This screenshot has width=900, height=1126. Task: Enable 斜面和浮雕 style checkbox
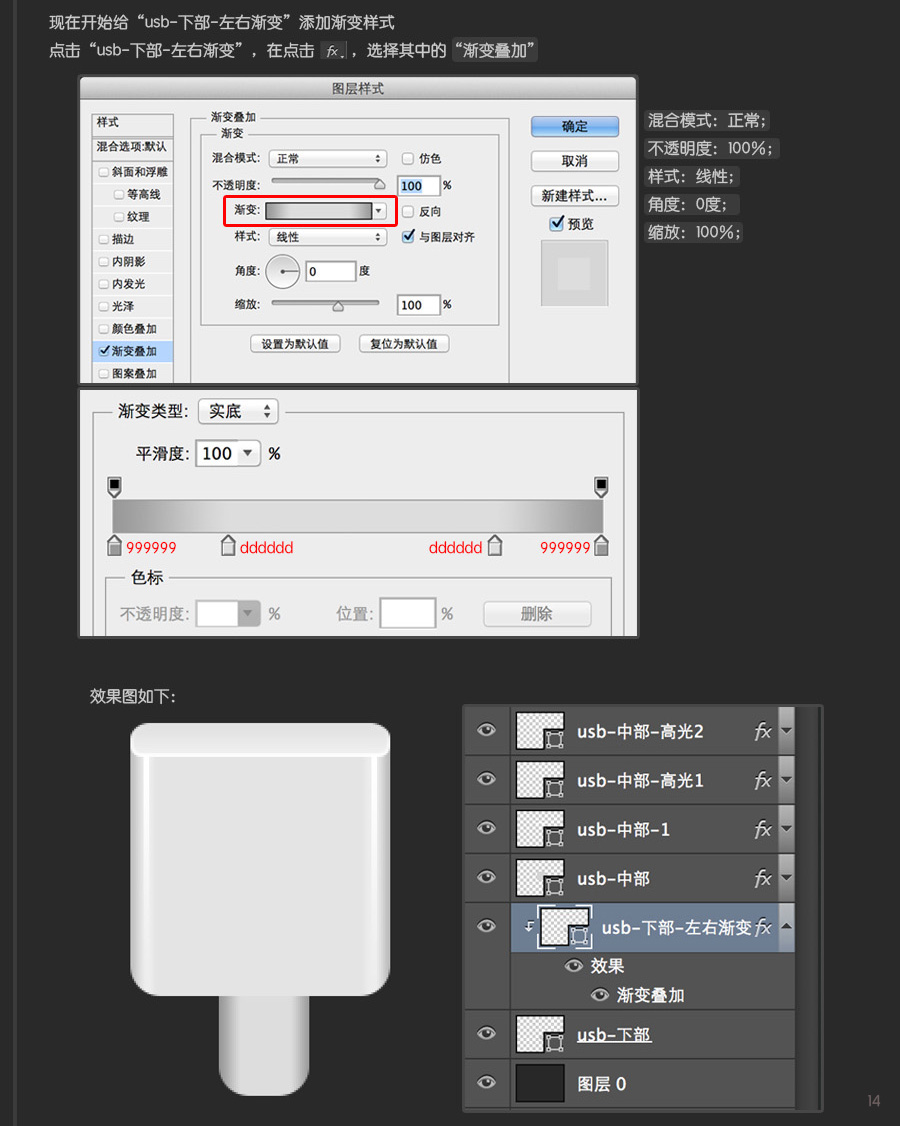pyautogui.click(x=103, y=172)
